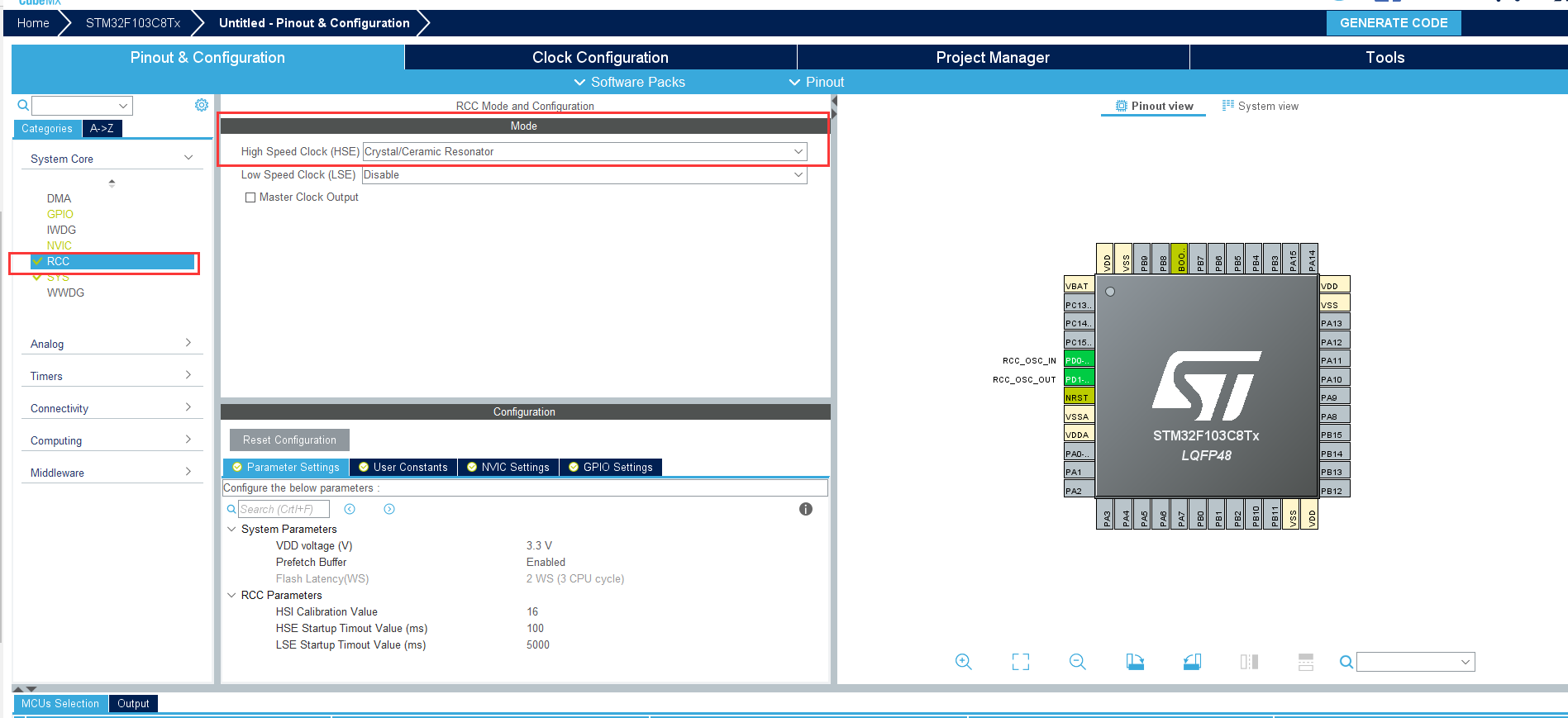The width and height of the screenshot is (1568, 718).
Task: Click the System Core sort arrows
Action: pyautogui.click(x=112, y=183)
